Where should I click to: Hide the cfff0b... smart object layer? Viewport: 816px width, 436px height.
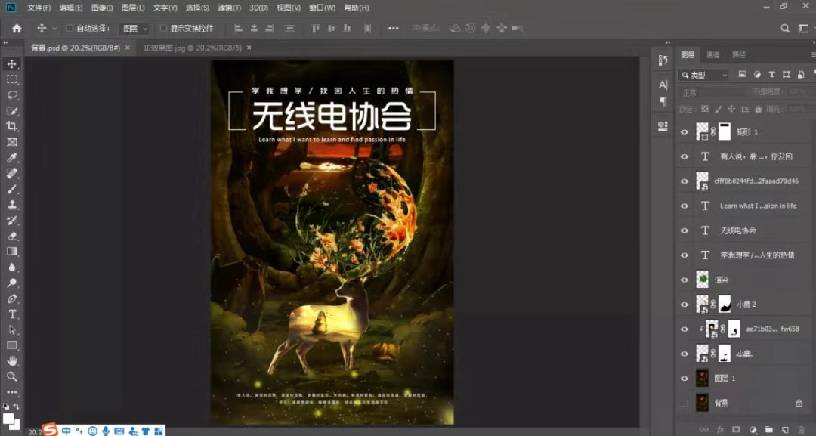coord(684,182)
